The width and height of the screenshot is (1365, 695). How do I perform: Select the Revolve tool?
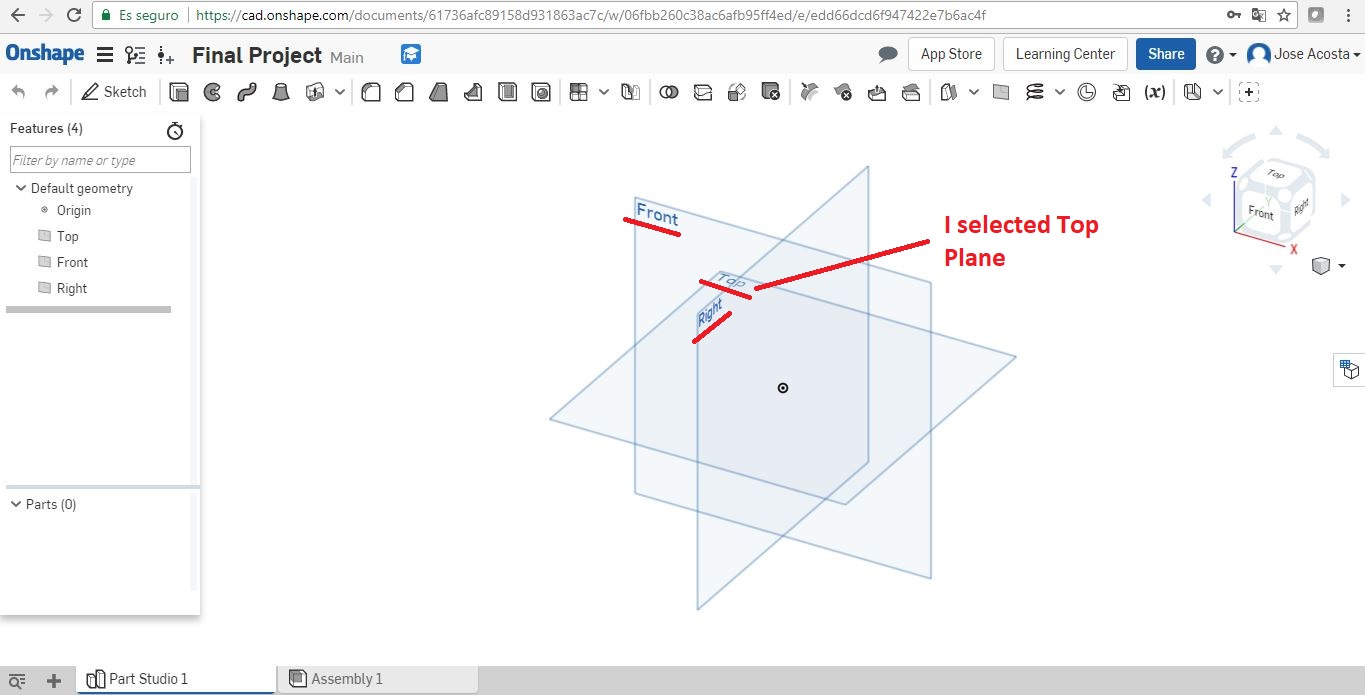(x=212, y=92)
